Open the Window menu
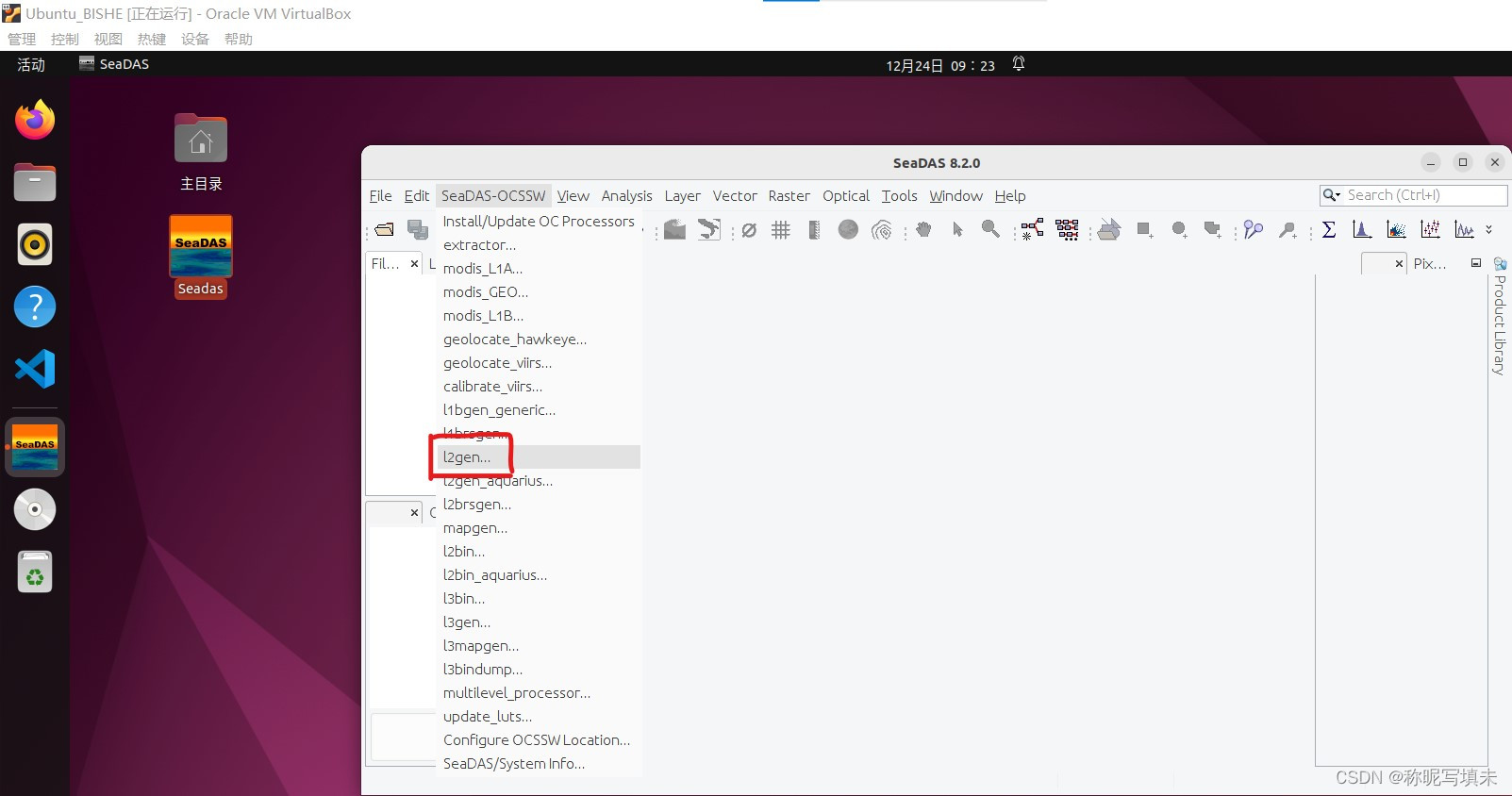 click(x=956, y=195)
